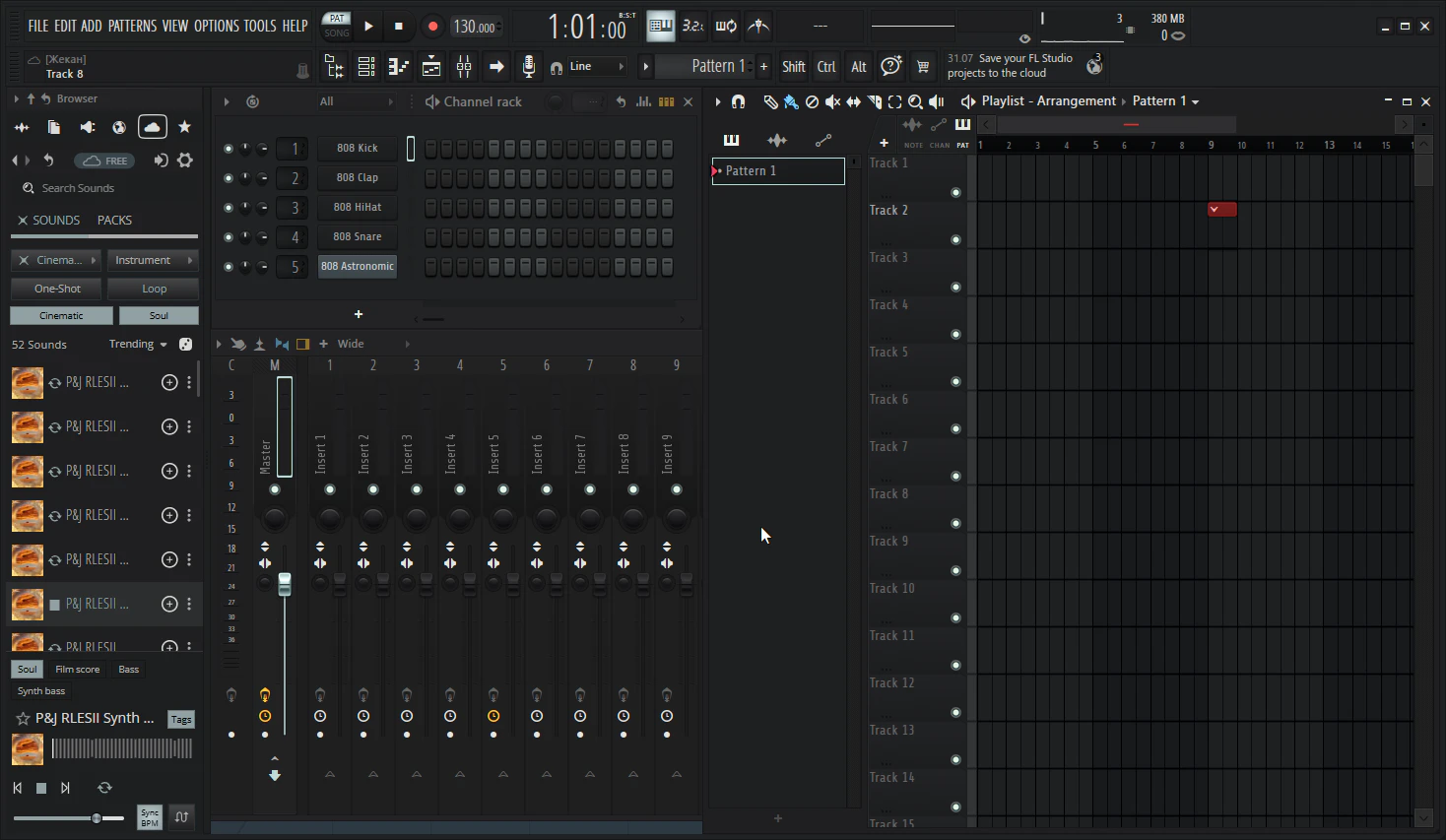Screen dimensions: 1446x840
Task: Switch to the PACKS tab
Action: [114, 221]
